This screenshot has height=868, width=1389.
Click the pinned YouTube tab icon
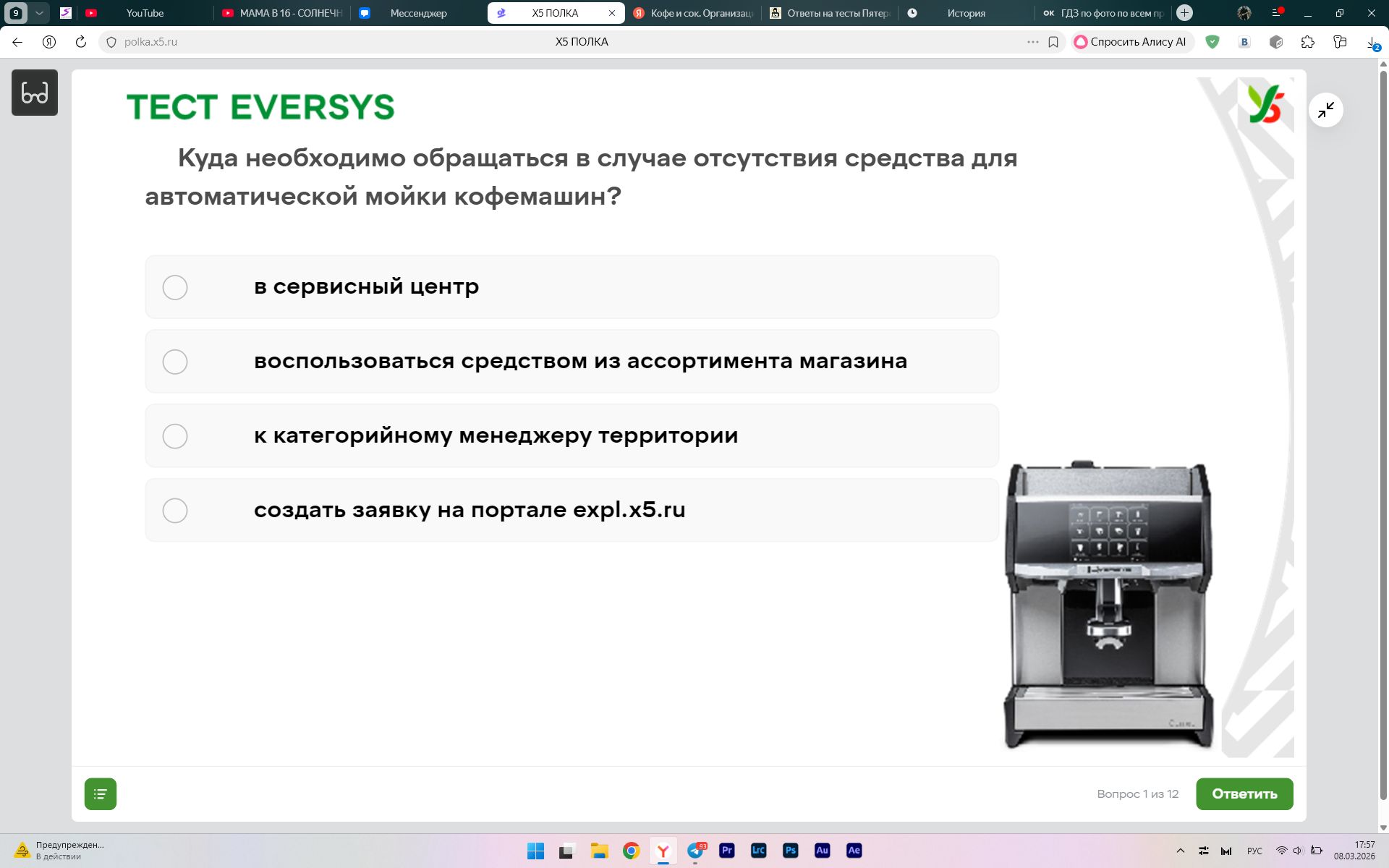pos(91,13)
